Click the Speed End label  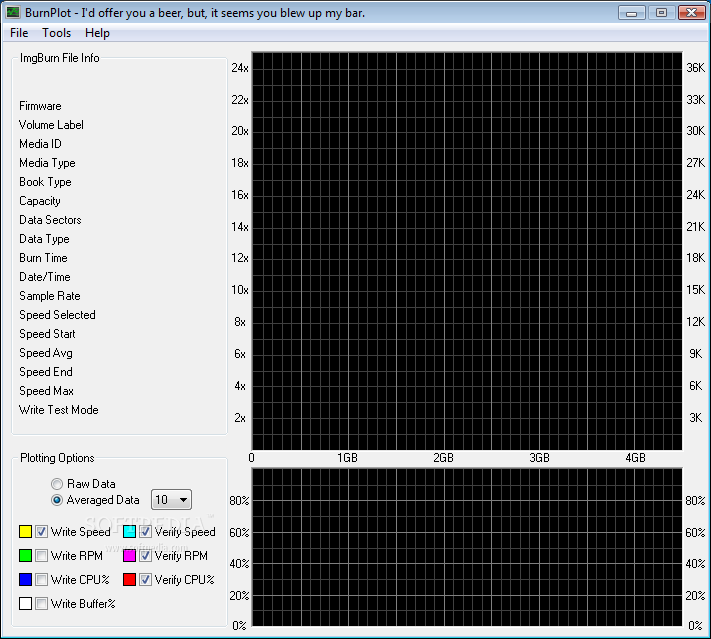click(x=46, y=372)
